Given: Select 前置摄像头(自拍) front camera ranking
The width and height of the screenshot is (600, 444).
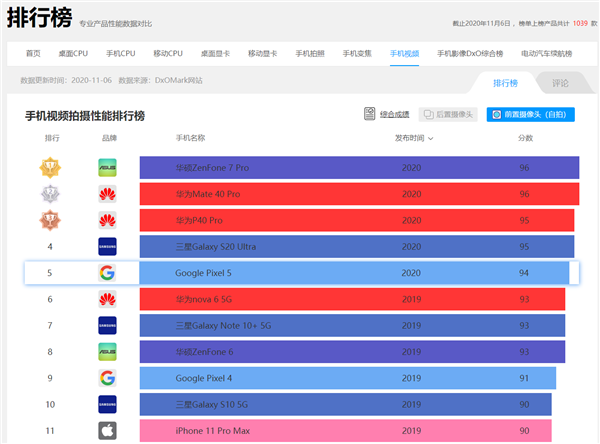Looking at the screenshot, I should tap(530, 115).
